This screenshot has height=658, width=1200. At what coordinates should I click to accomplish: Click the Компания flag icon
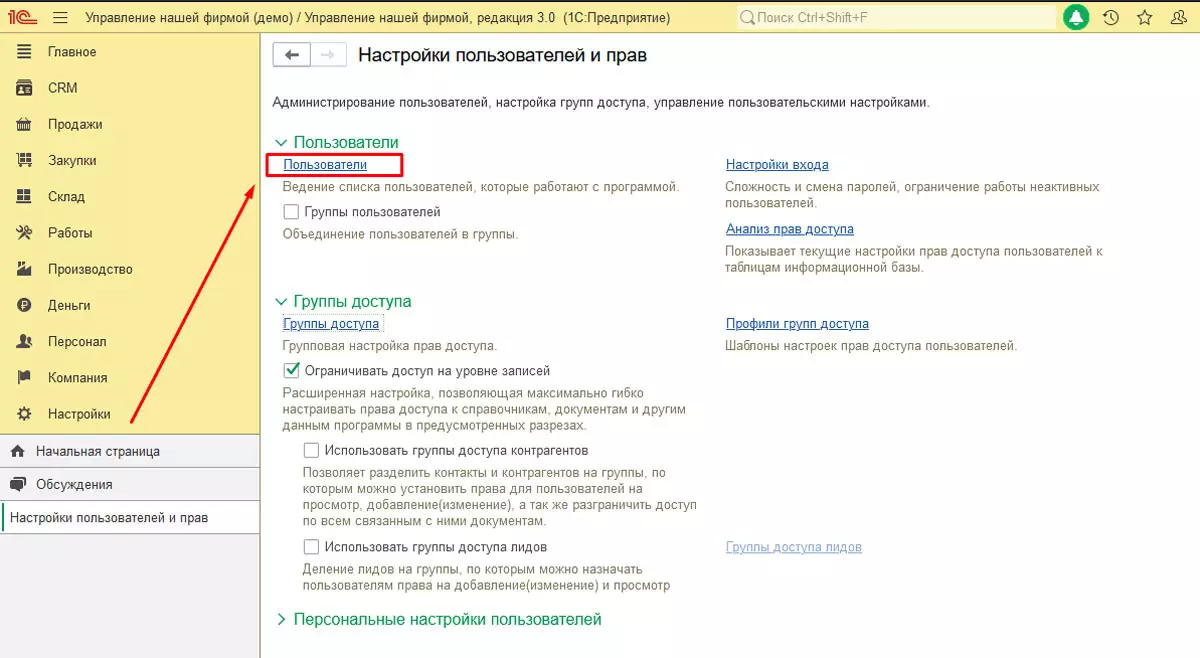point(25,378)
